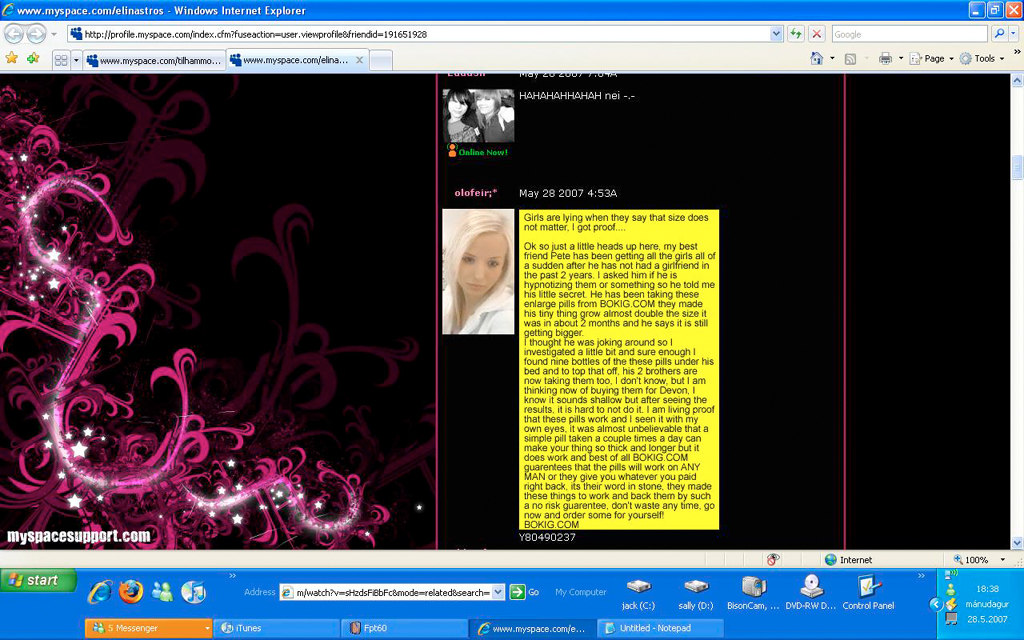Expand the Print button dropdown arrow
The image size is (1024, 640).
point(901,59)
